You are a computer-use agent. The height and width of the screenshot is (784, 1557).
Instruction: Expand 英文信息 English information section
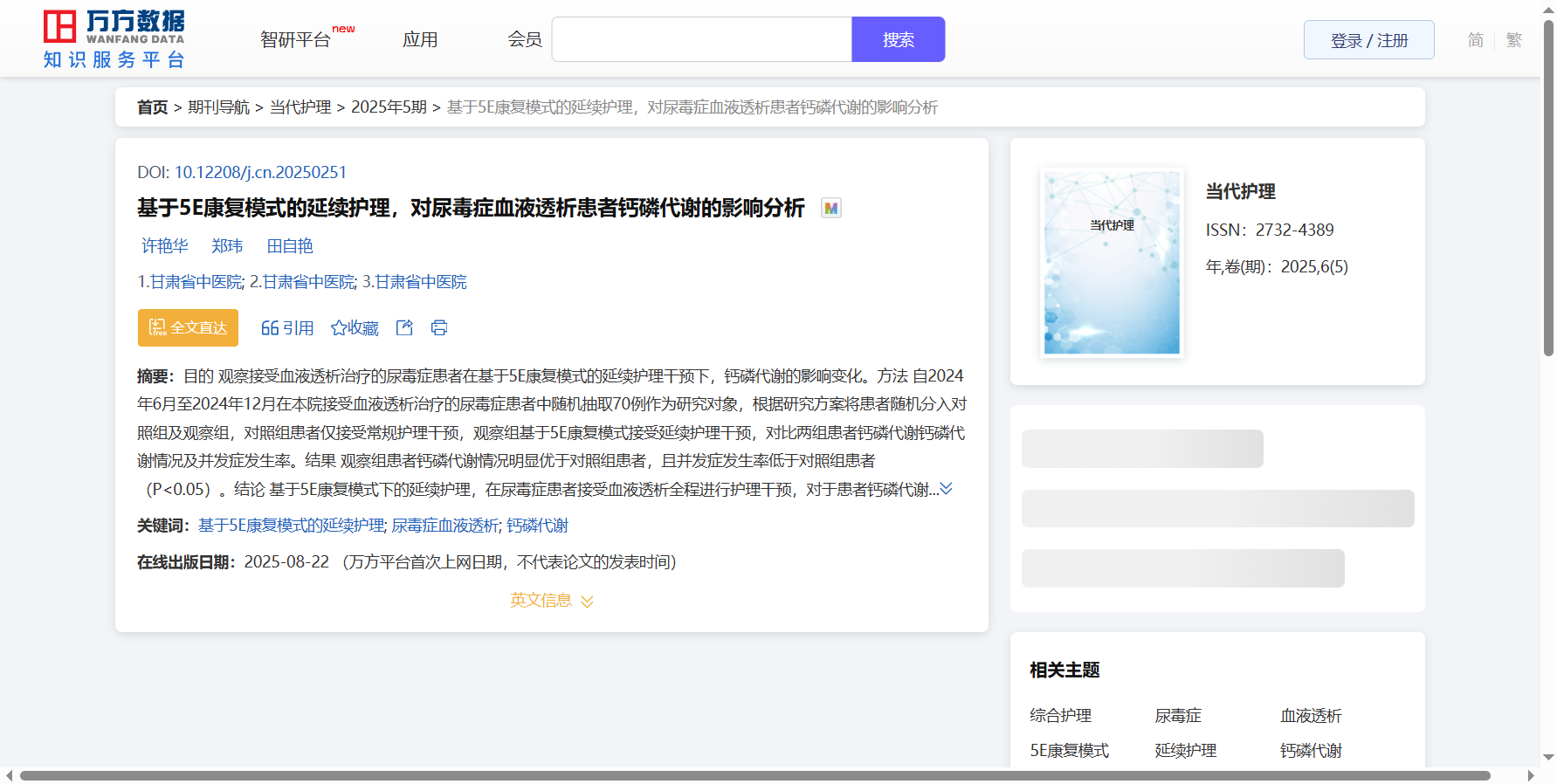pos(551,601)
